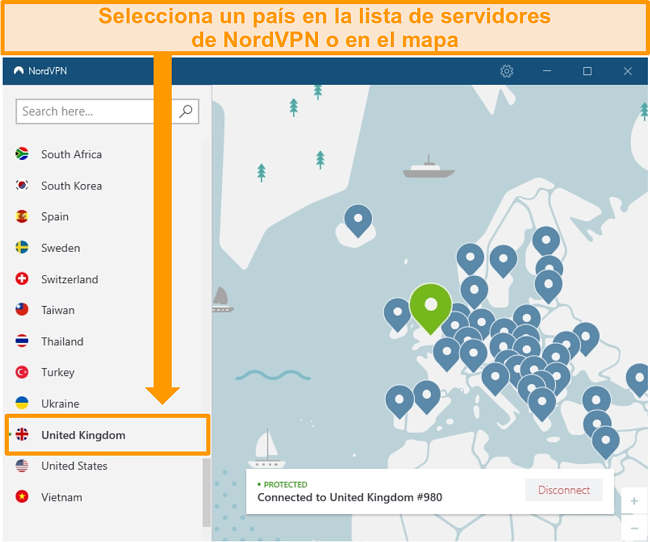The width and height of the screenshot is (650, 542).
Task: Zoom out the map with minus
Action: coord(634,528)
